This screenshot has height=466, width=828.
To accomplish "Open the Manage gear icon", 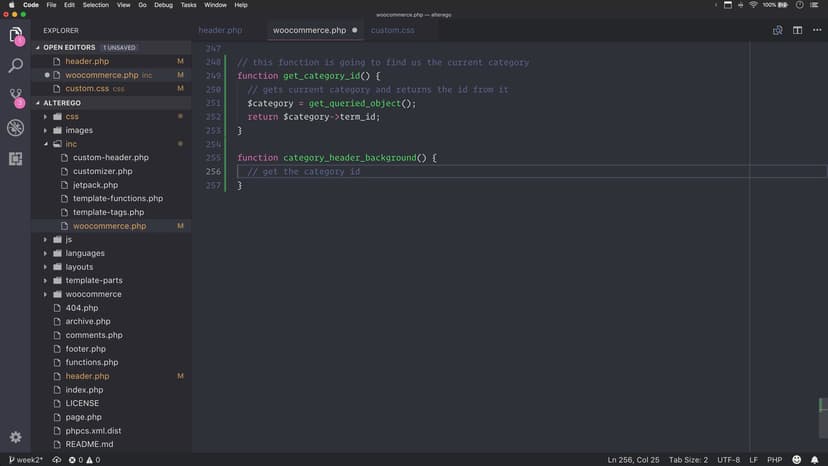I will (15, 437).
